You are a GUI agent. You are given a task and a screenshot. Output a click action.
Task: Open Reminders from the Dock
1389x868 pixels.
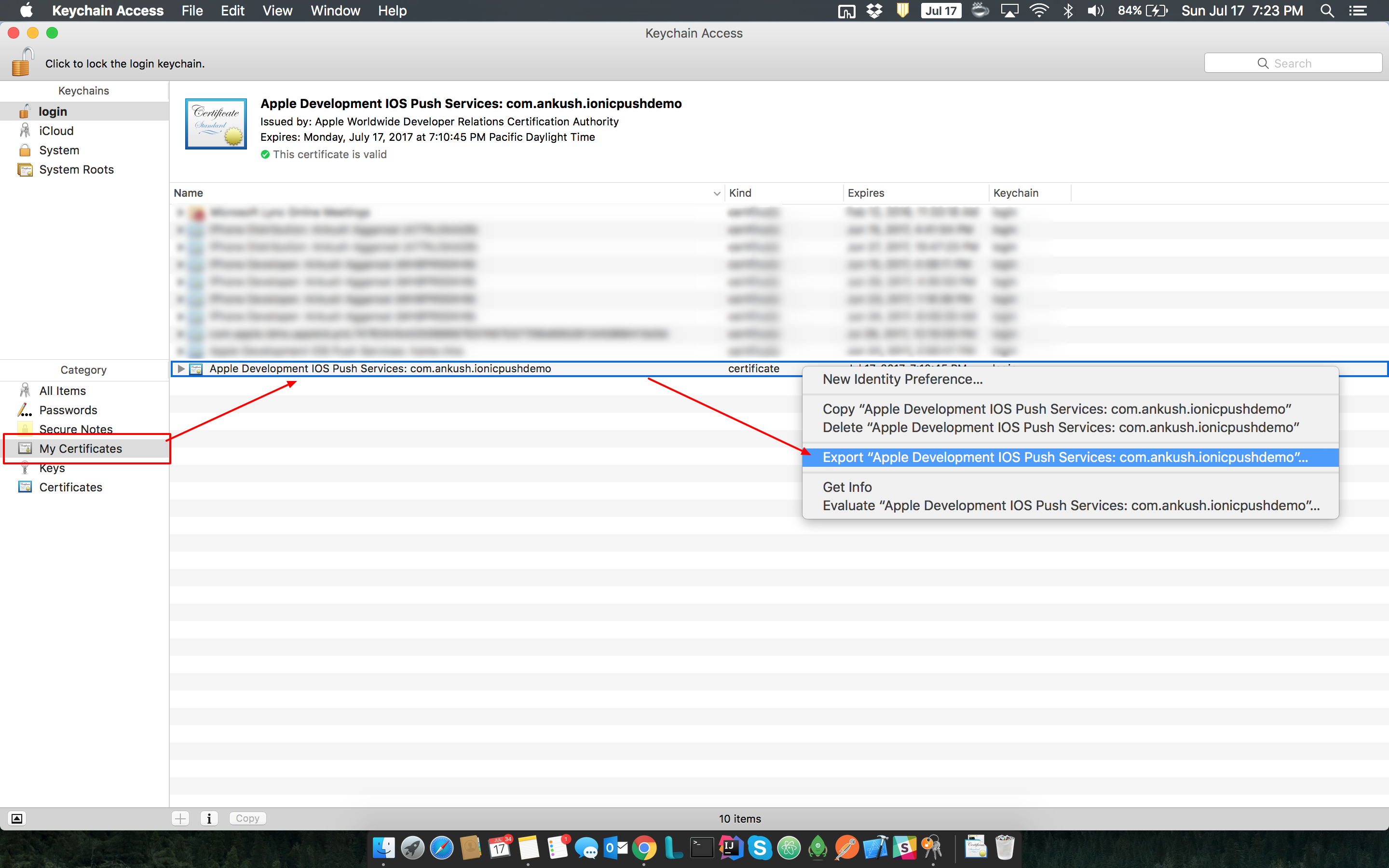(558, 847)
